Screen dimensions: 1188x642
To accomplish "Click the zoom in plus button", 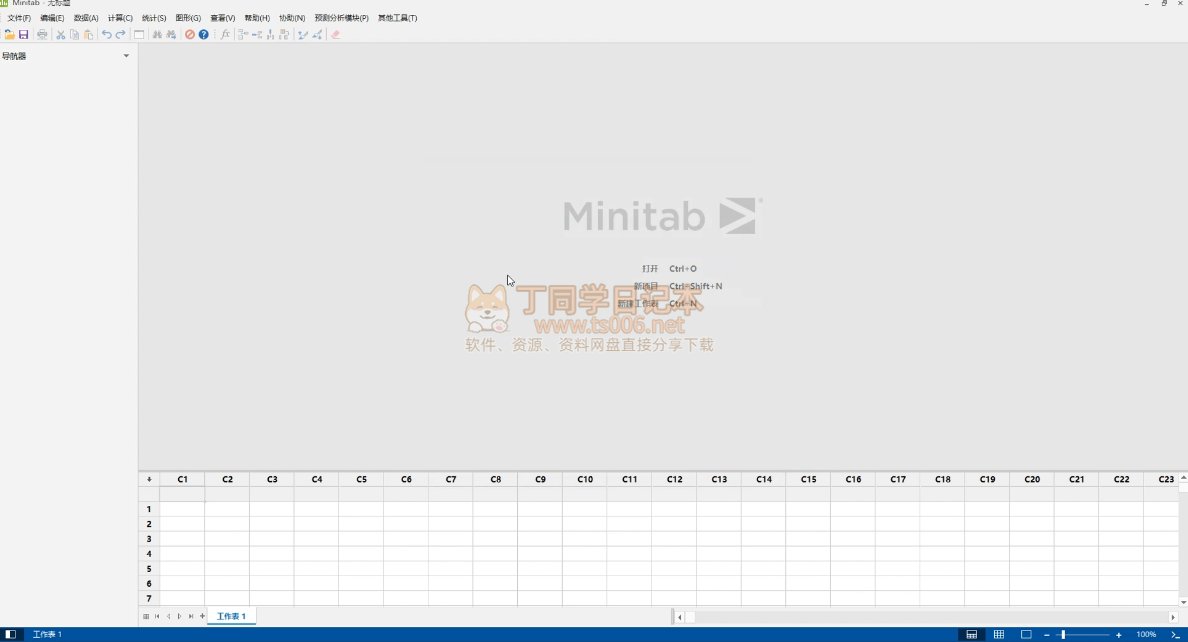I will click(1118, 634).
